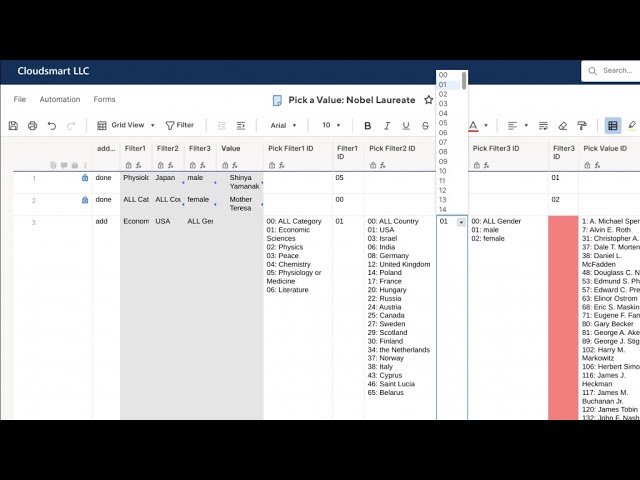The height and width of the screenshot is (480, 640).
Task: Open the File menu
Action: pyautogui.click(x=20, y=99)
